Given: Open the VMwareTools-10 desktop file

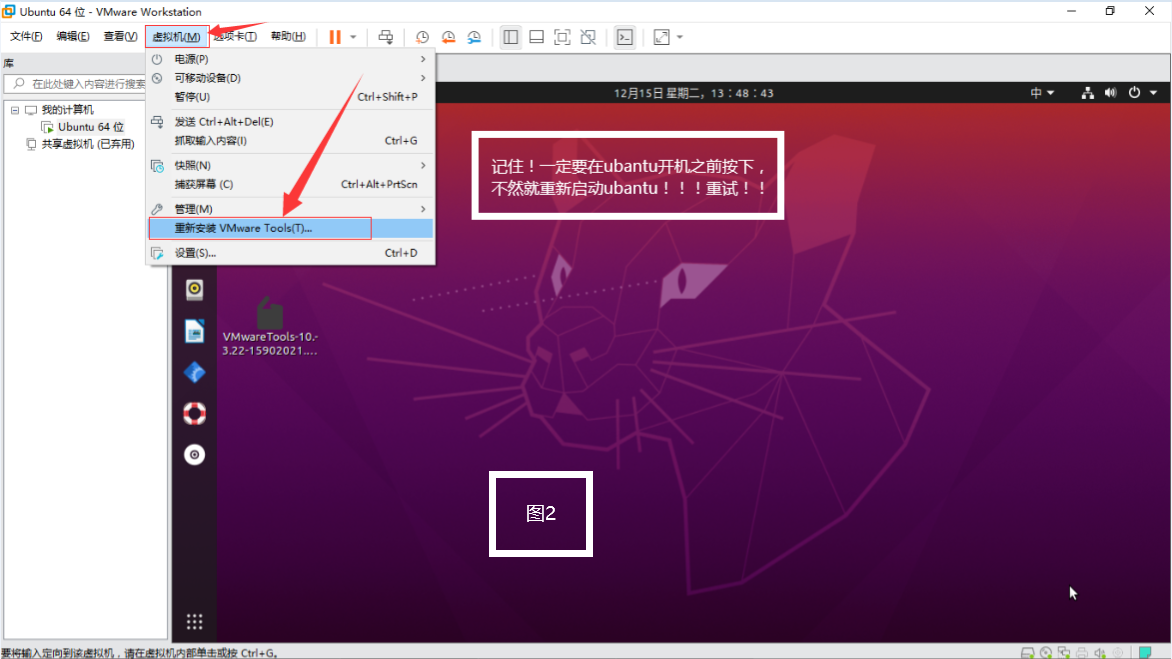Looking at the screenshot, I should pos(270,326).
